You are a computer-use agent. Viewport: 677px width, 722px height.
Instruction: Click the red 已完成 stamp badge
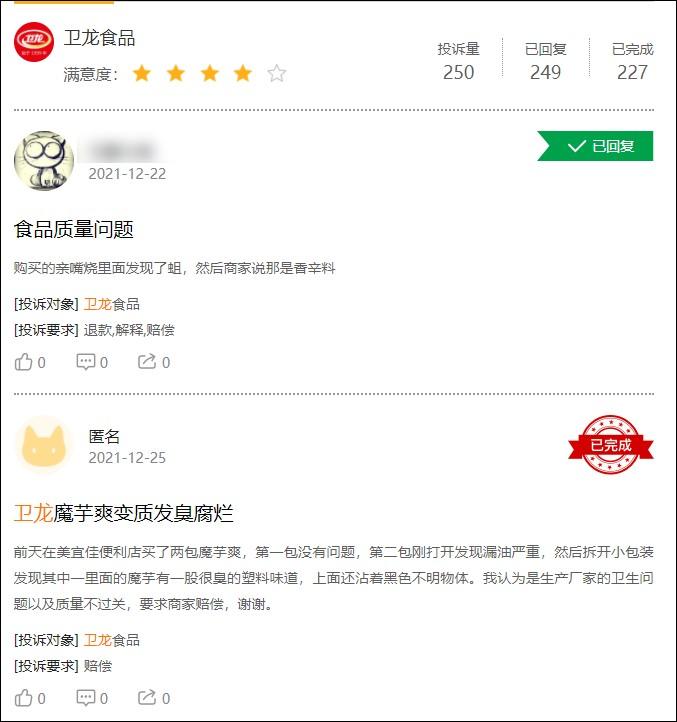click(x=611, y=445)
